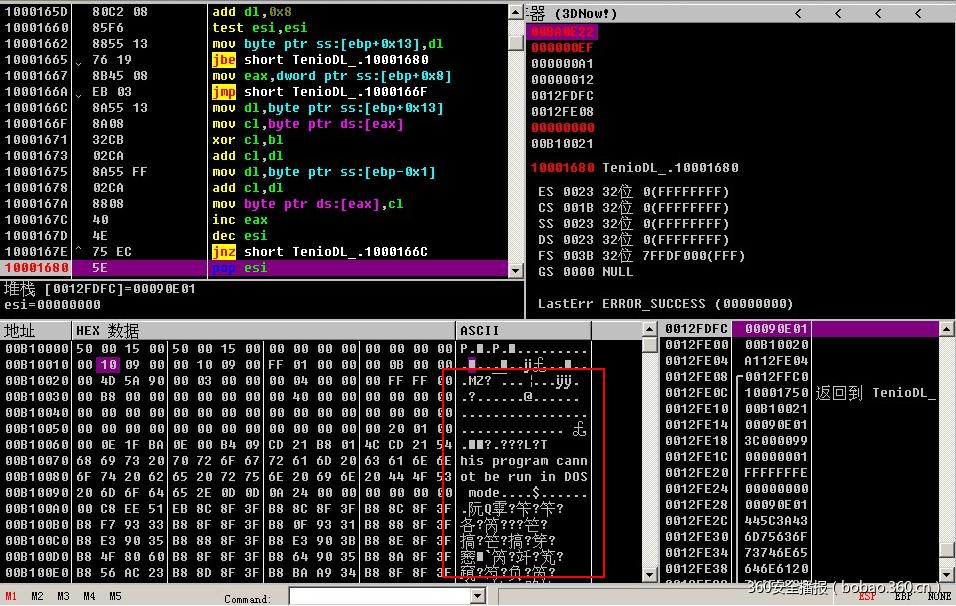This screenshot has height=606, width=956.
Task: Select EIP value 10001680 TenioDL_.10001680
Action: point(634,168)
